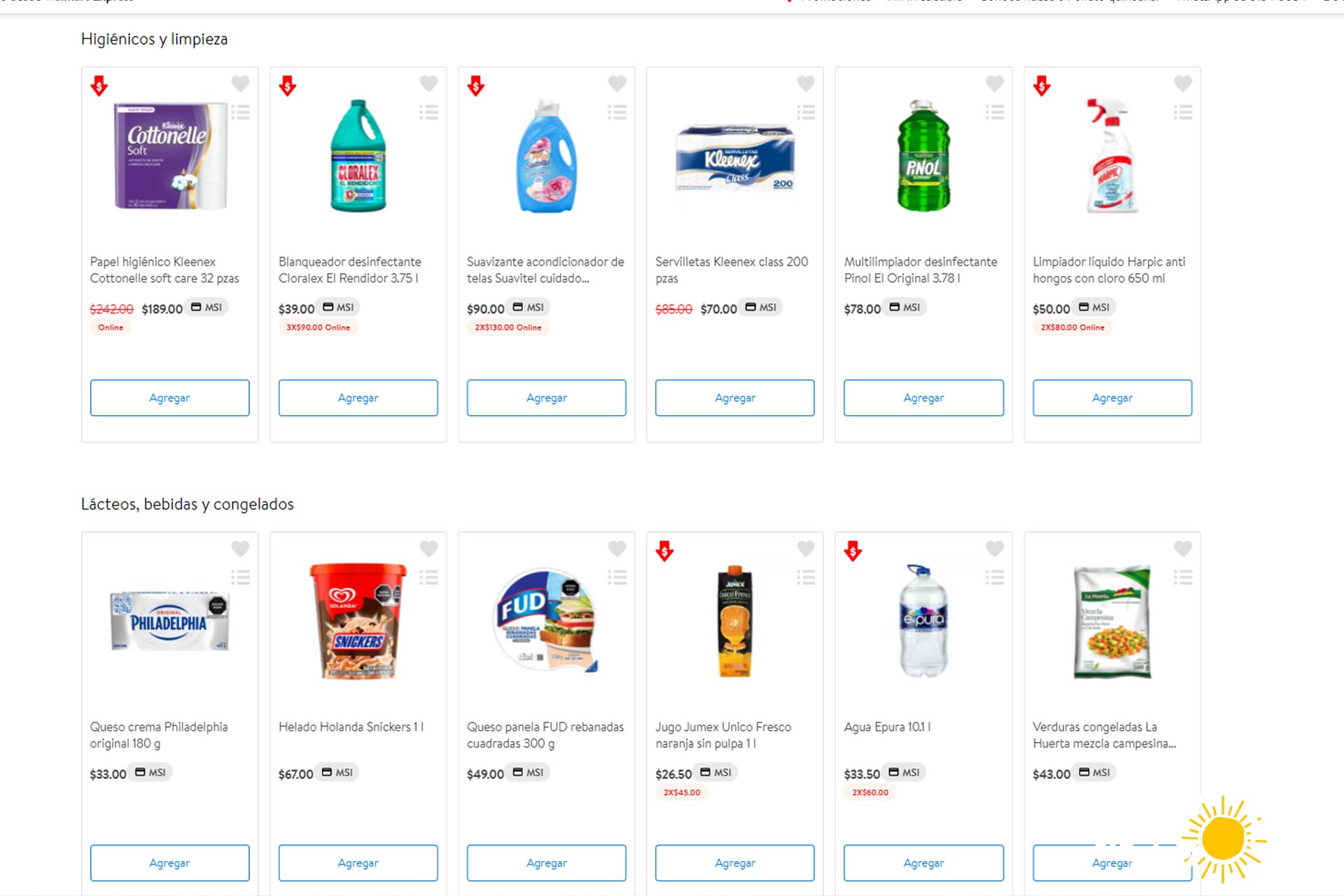The height and width of the screenshot is (896, 1344).
Task: Click the sun weather icon
Action: pyautogui.click(x=1223, y=838)
